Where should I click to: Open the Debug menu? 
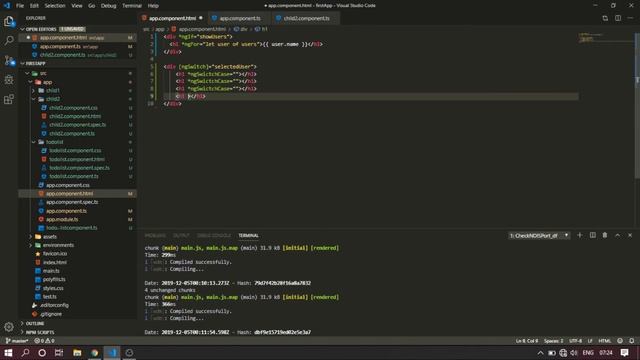pyautogui.click(x=109, y=6)
